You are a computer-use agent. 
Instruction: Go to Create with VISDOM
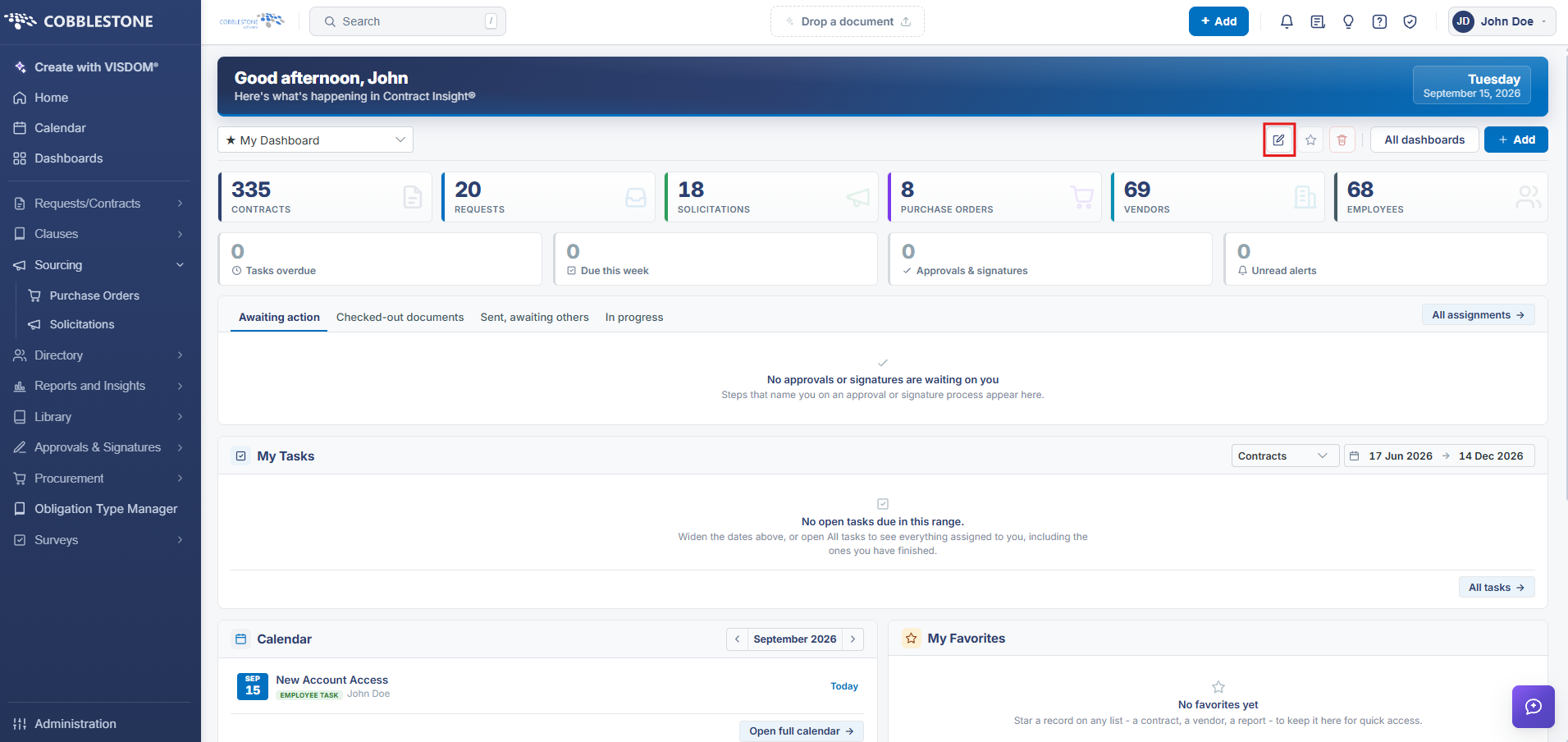pyautogui.click(x=95, y=66)
